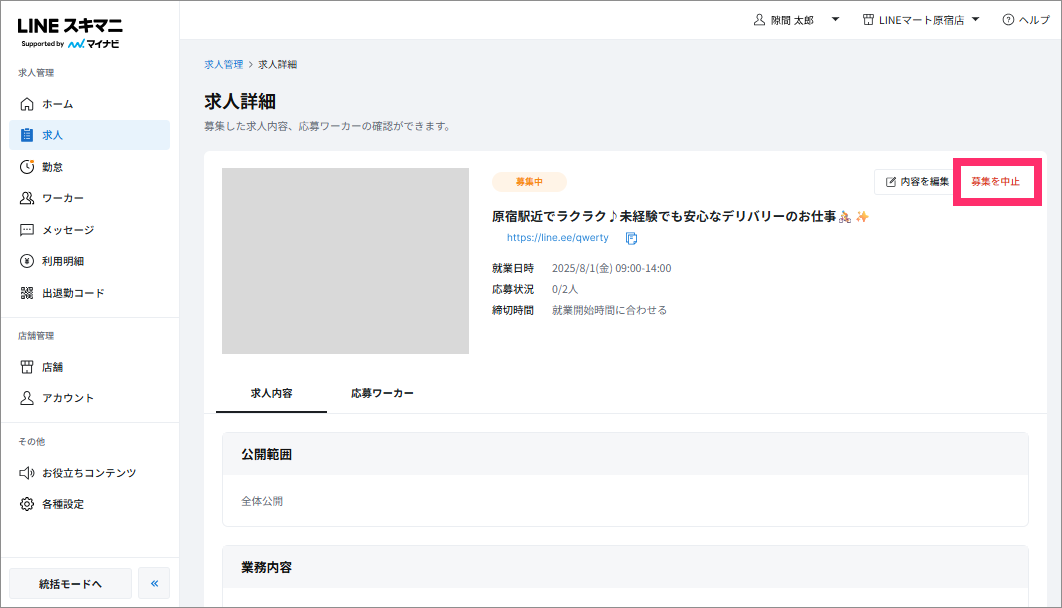
Task: Click the 募集中 status badge
Action: pyautogui.click(x=529, y=181)
